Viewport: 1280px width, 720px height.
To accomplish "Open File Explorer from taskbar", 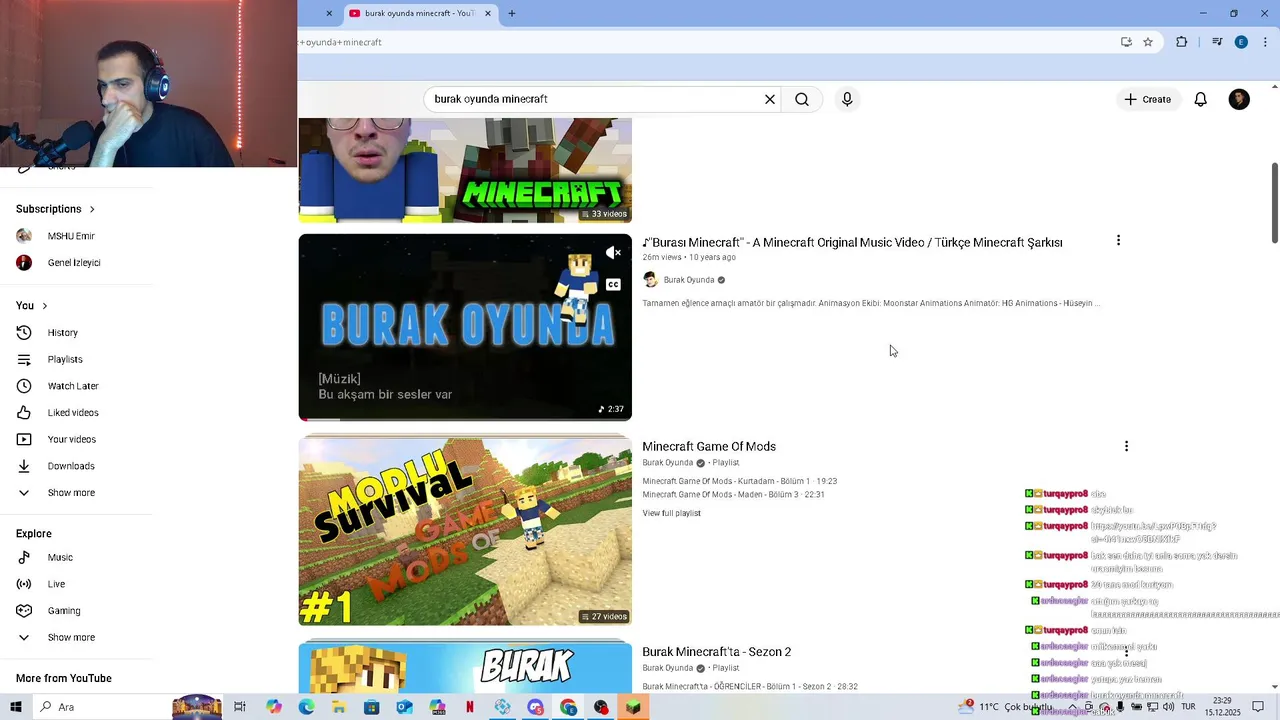I will click(x=339, y=707).
